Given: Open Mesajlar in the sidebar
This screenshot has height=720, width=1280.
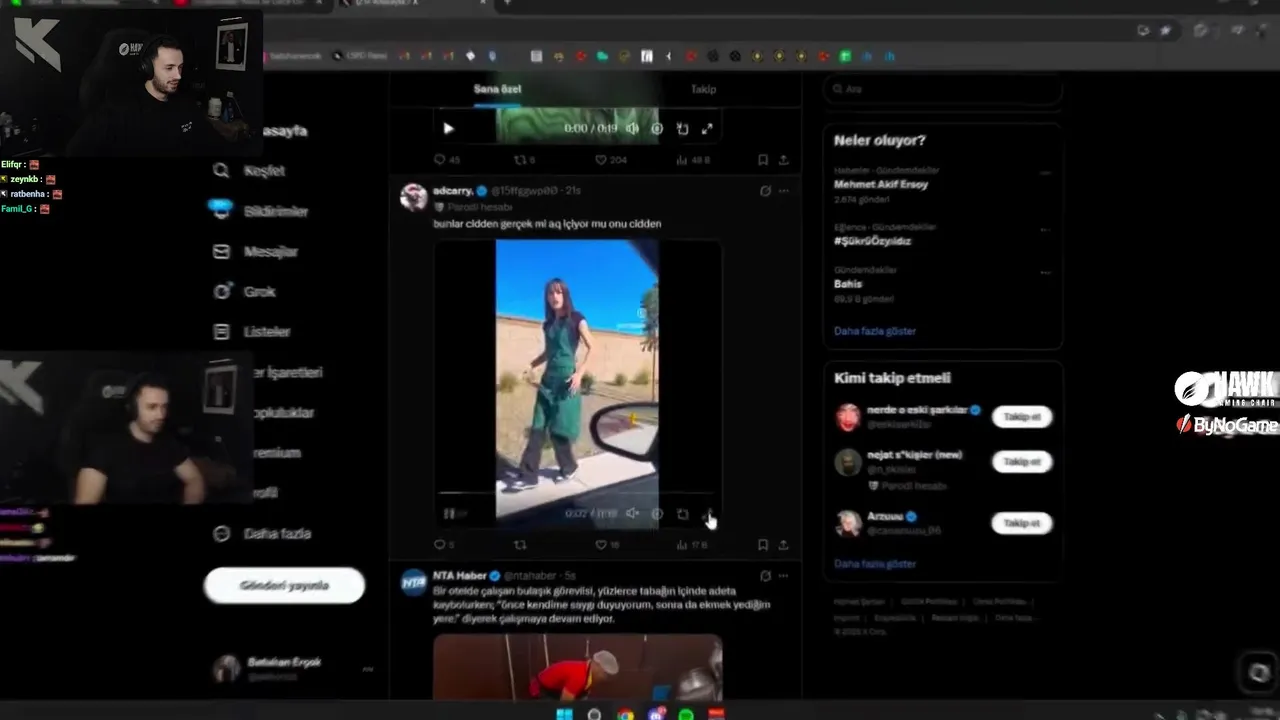Looking at the screenshot, I should point(256,251).
